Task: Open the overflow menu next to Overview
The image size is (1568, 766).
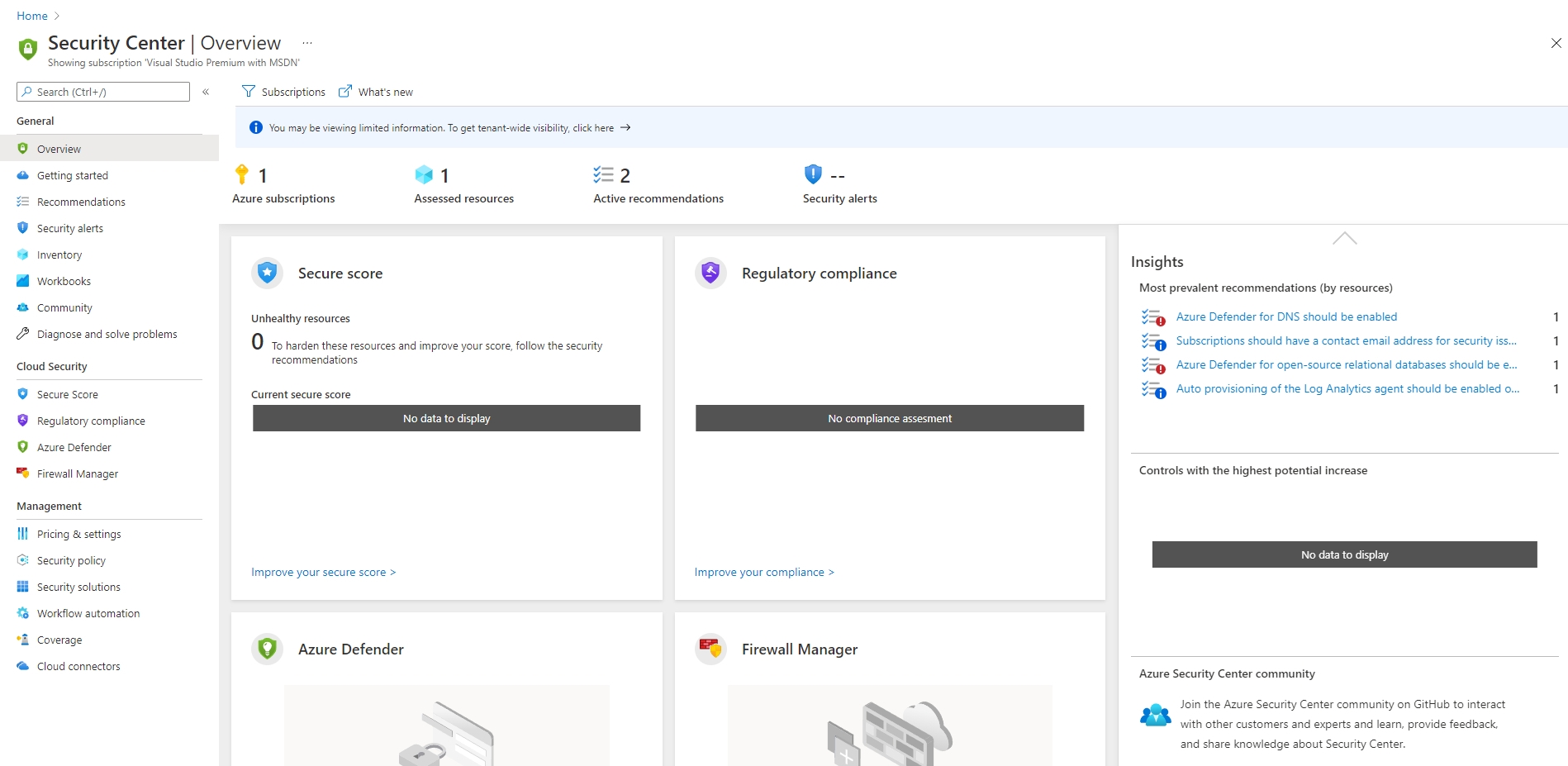Action: [306, 42]
